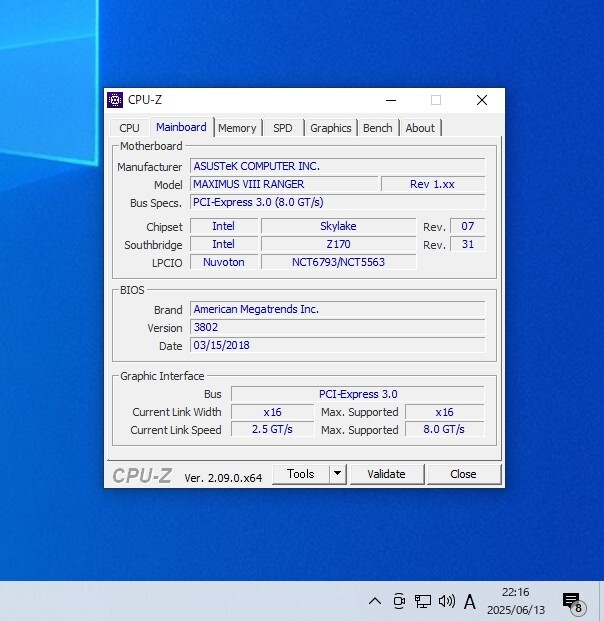Click the Max. Supported x16 link width value
Image resolution: width=604 pixels, height=621 pixels.
(444, 412)
